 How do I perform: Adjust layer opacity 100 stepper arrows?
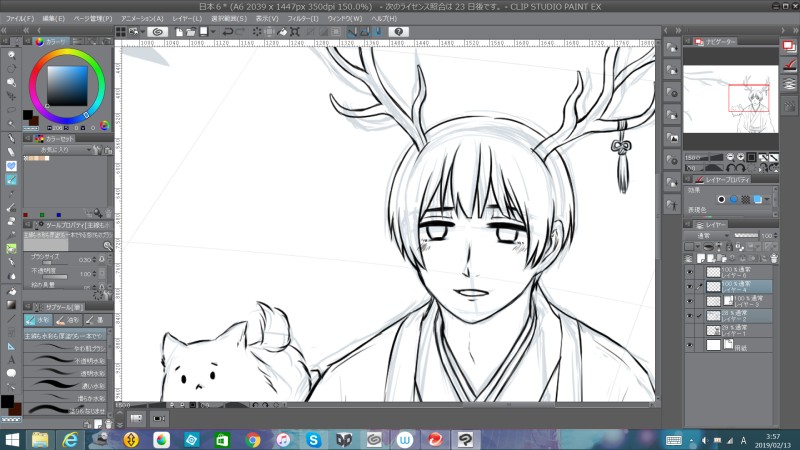coord(776,236)
